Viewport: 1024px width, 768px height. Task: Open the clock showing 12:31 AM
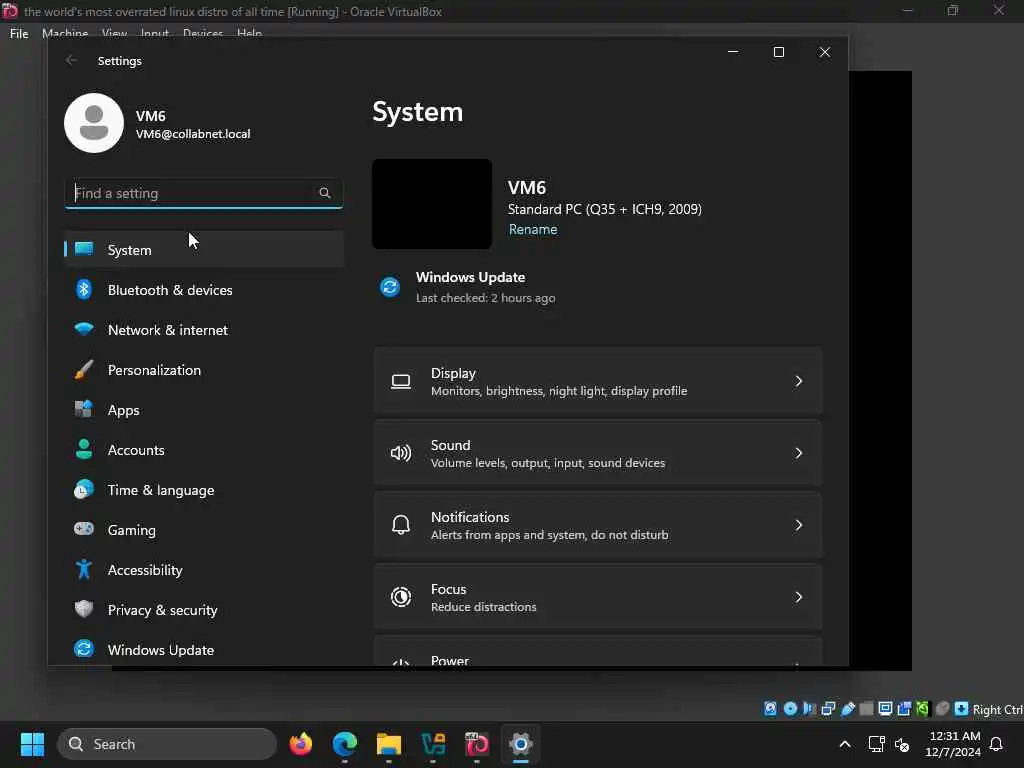pyautogui.click(x=953, y=744)
